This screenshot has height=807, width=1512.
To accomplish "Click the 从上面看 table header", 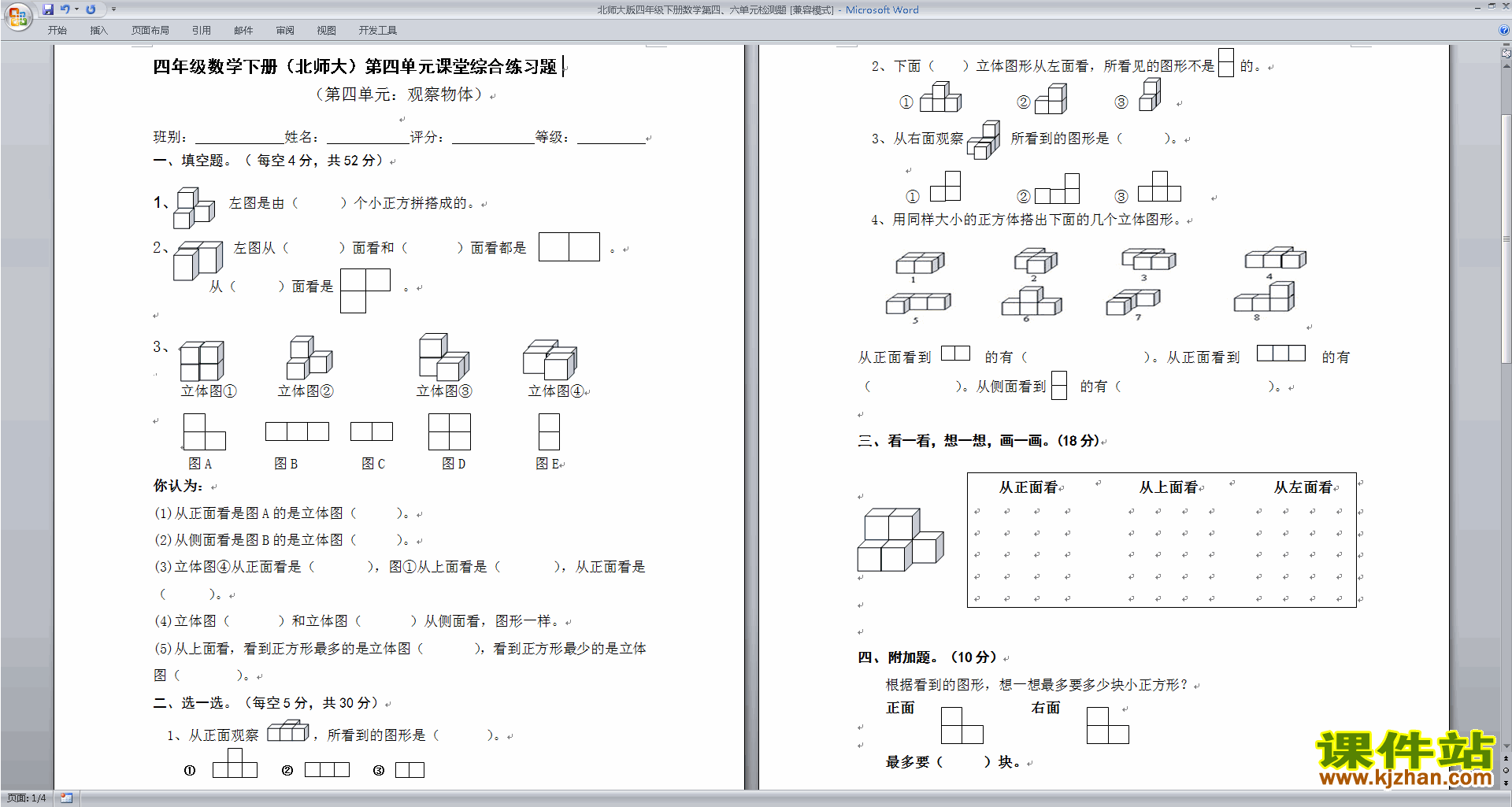I will click(1168, 488).
